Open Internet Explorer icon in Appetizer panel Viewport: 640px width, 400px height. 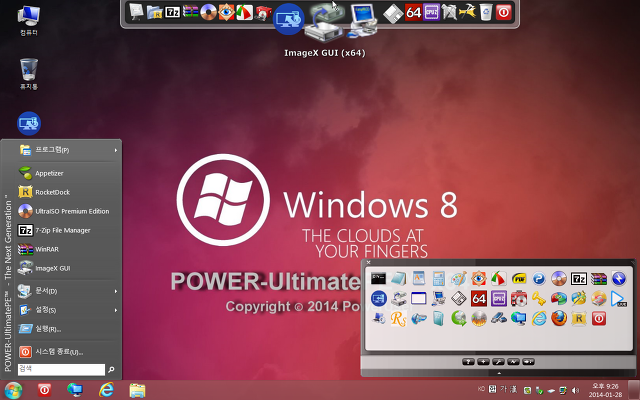click(x=539, y=318)
